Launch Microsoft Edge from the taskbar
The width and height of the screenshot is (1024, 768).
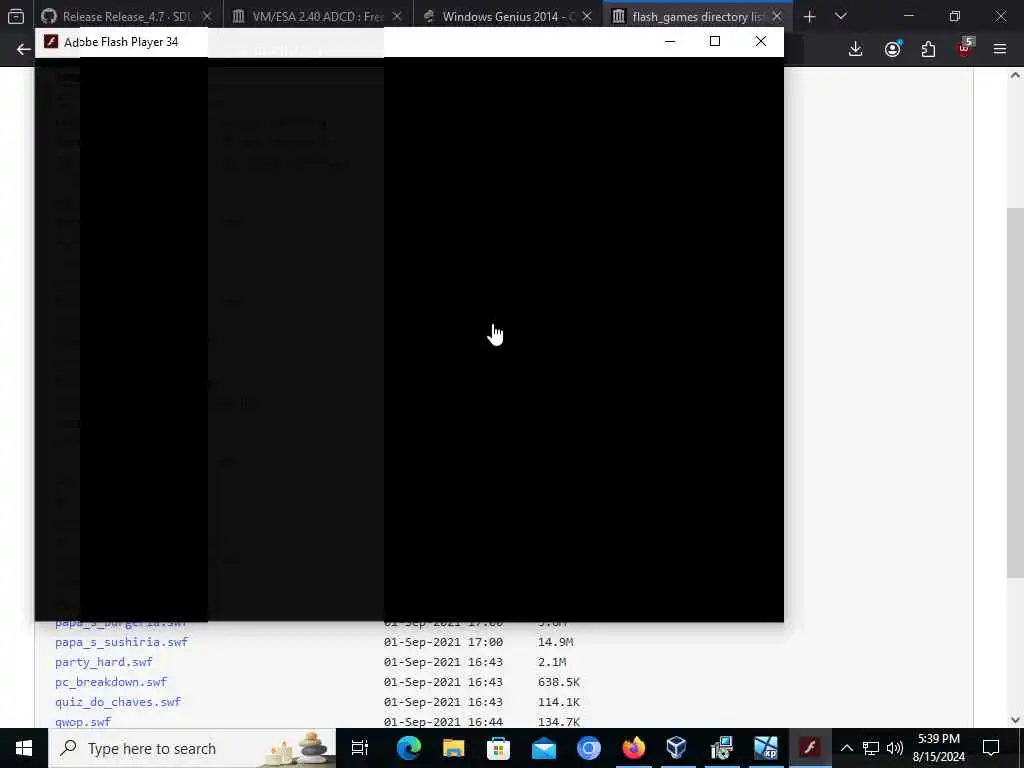409,748
